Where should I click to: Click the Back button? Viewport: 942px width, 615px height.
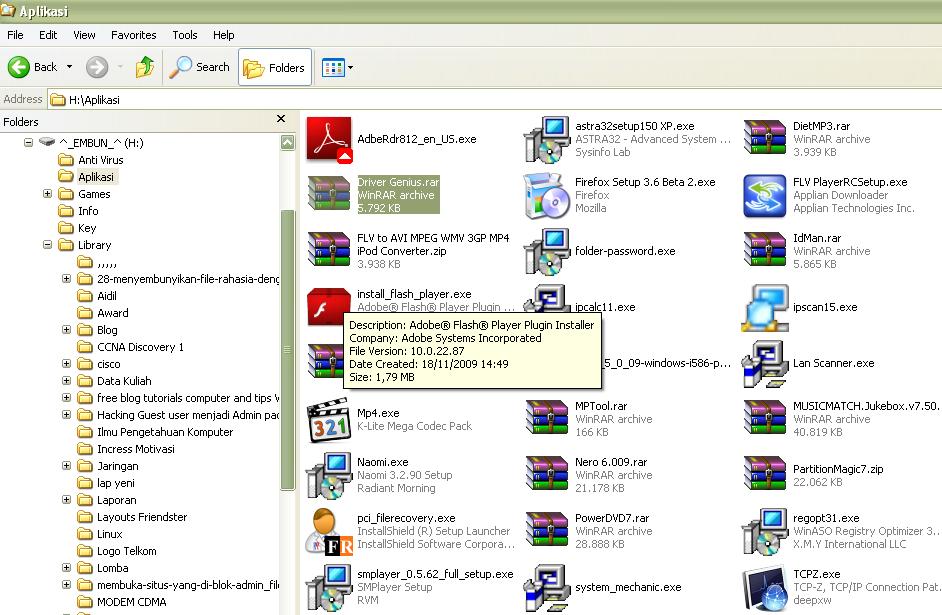coord(33,67)
